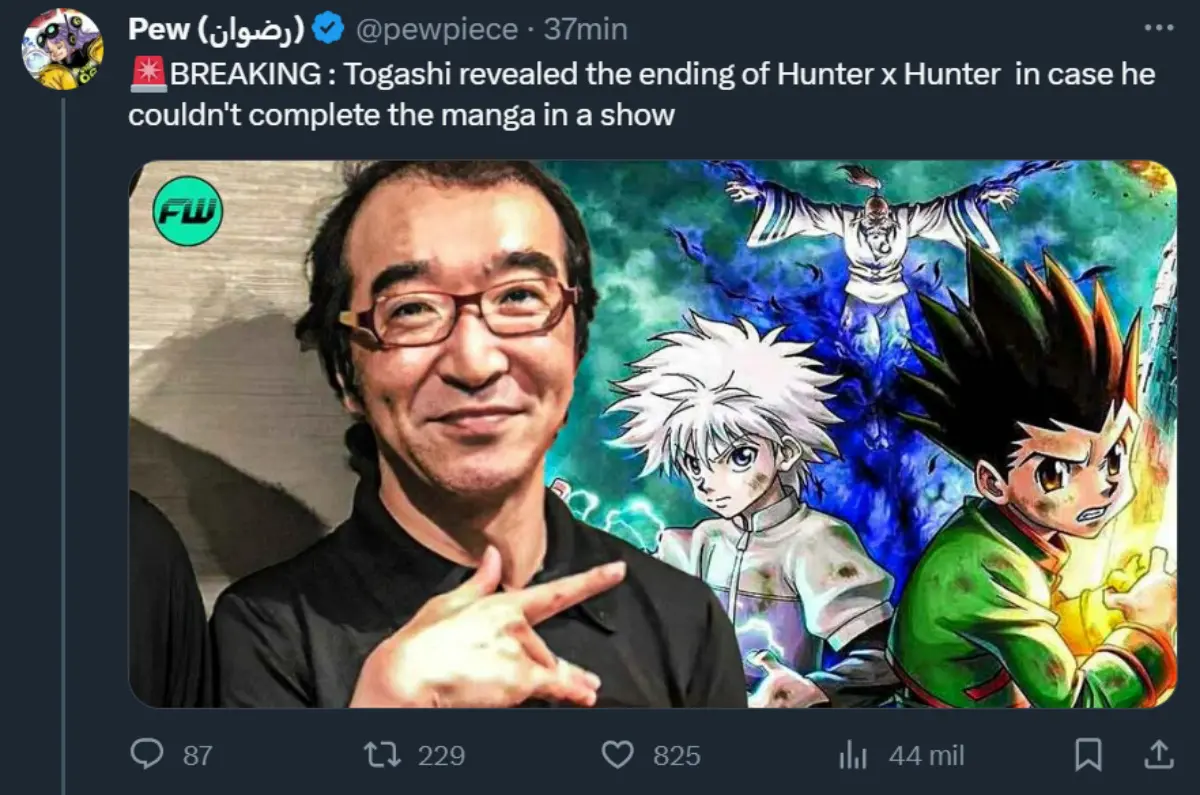Click the 229 repost count
Screen dimensions: 1200x795
tap(441, 755)
